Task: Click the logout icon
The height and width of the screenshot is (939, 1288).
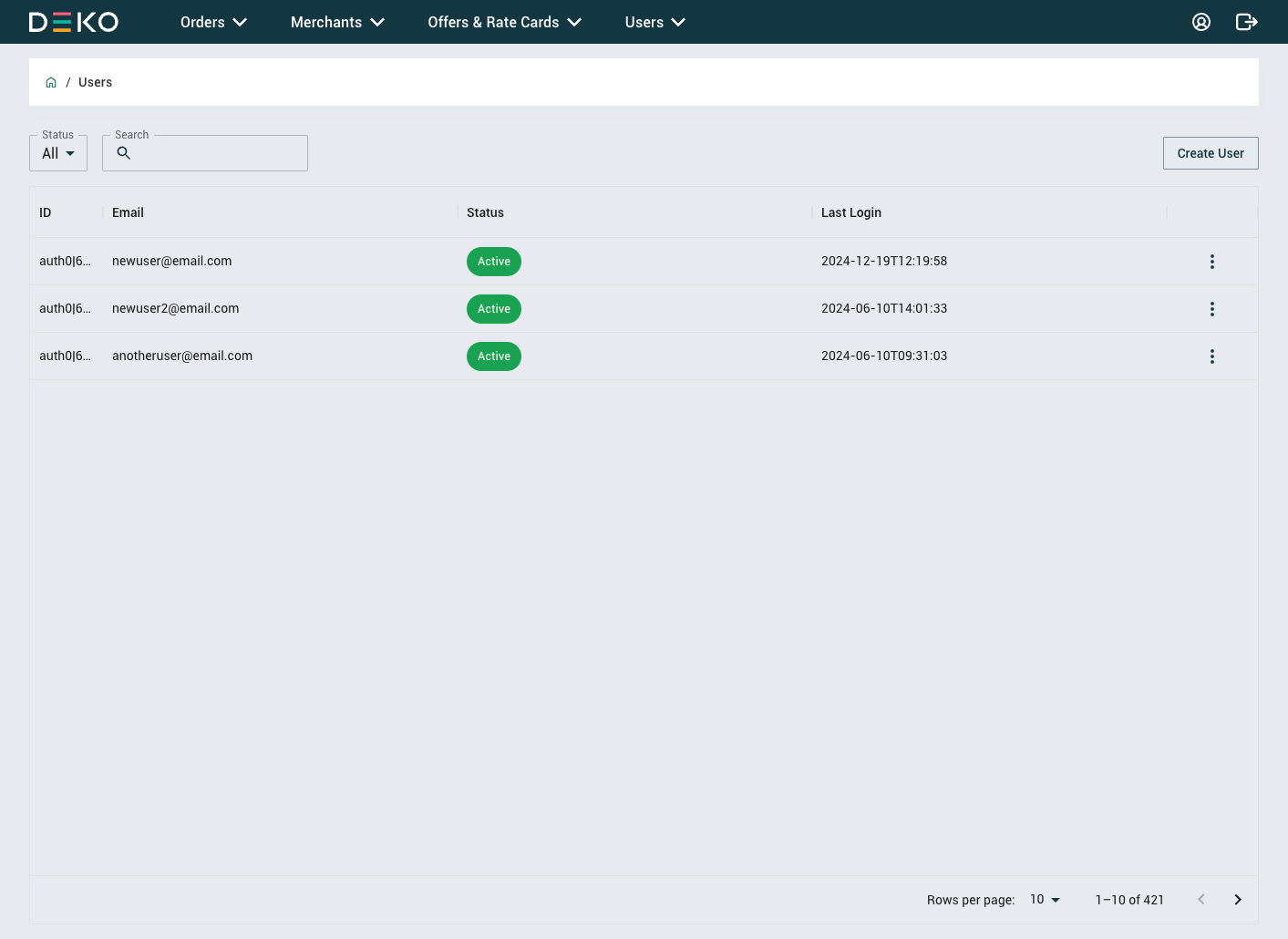Action: point(1247,22)
